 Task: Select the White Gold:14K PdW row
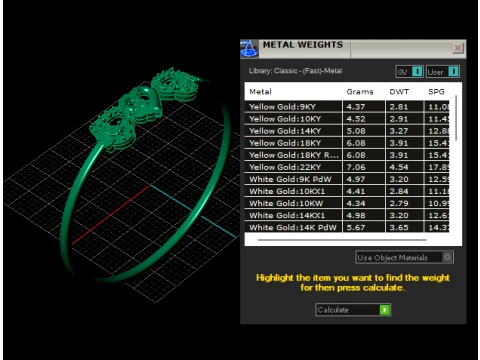pos(347,227)
